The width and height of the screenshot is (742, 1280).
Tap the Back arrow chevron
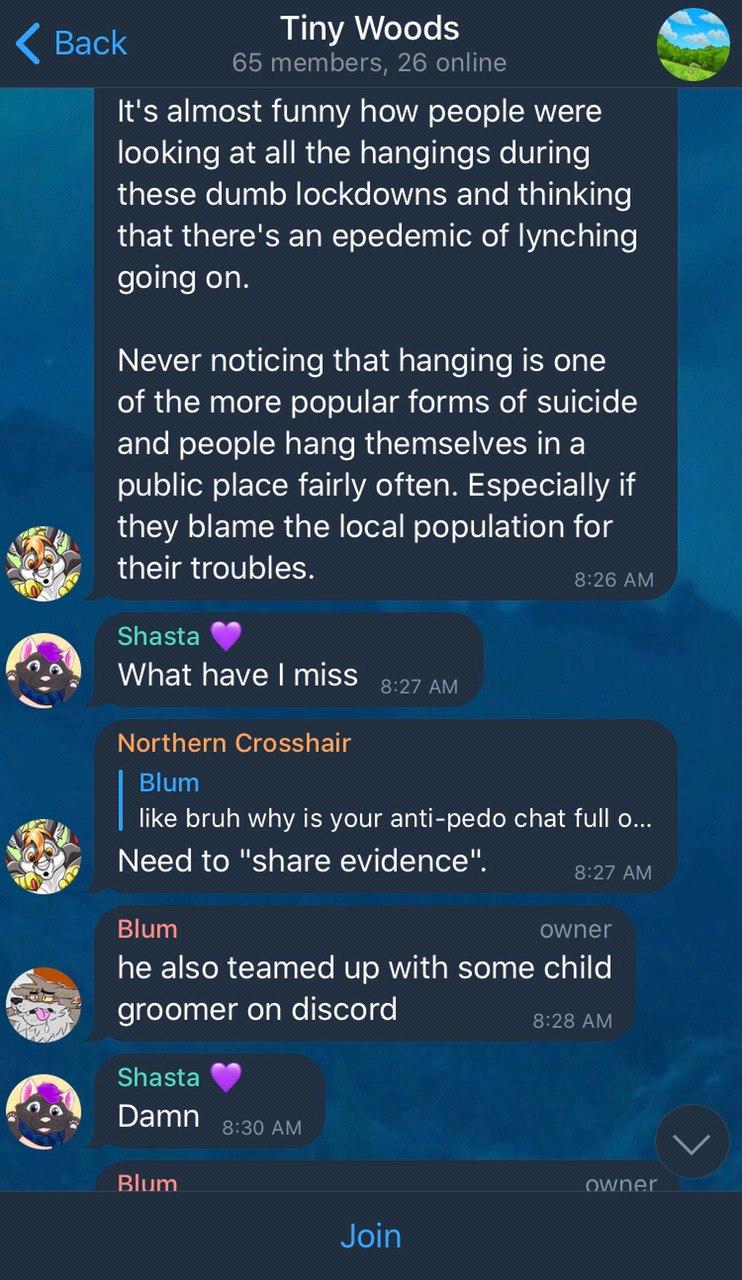tap(29, 43)
